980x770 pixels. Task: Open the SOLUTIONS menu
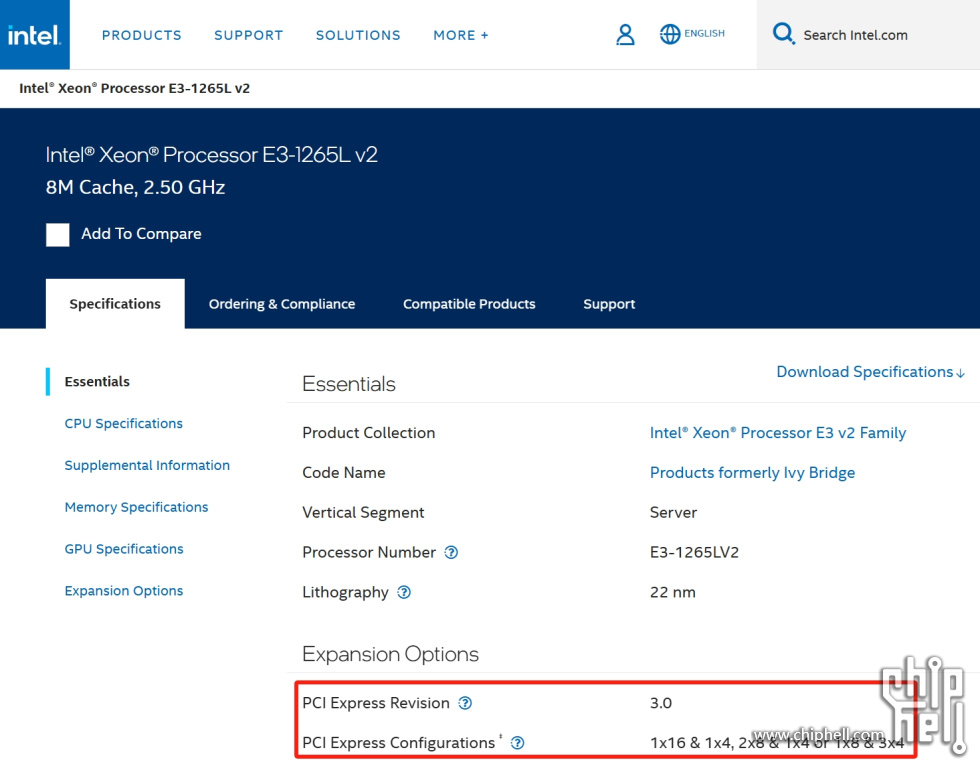[x=358, y=36]
